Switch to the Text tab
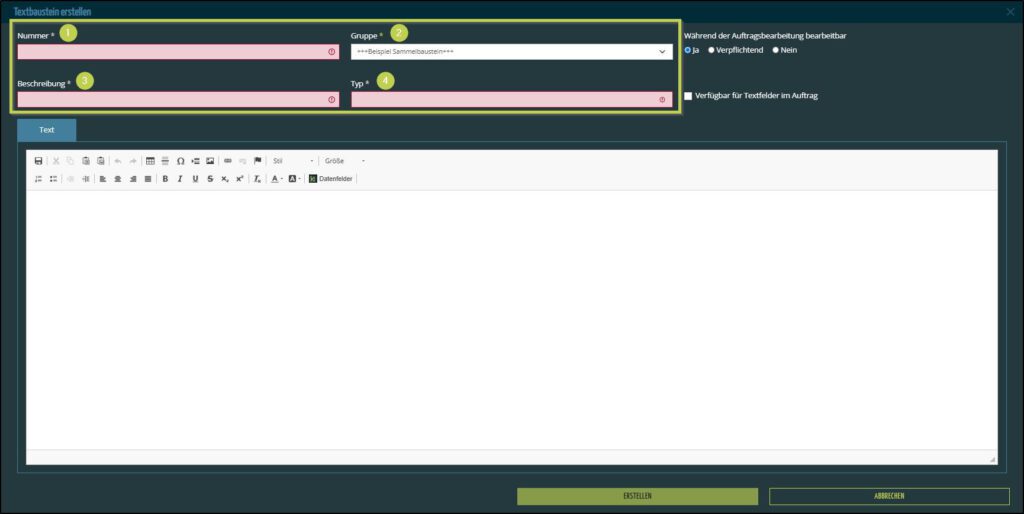This screenshot has width=1024, height=514. pos(46,130)
